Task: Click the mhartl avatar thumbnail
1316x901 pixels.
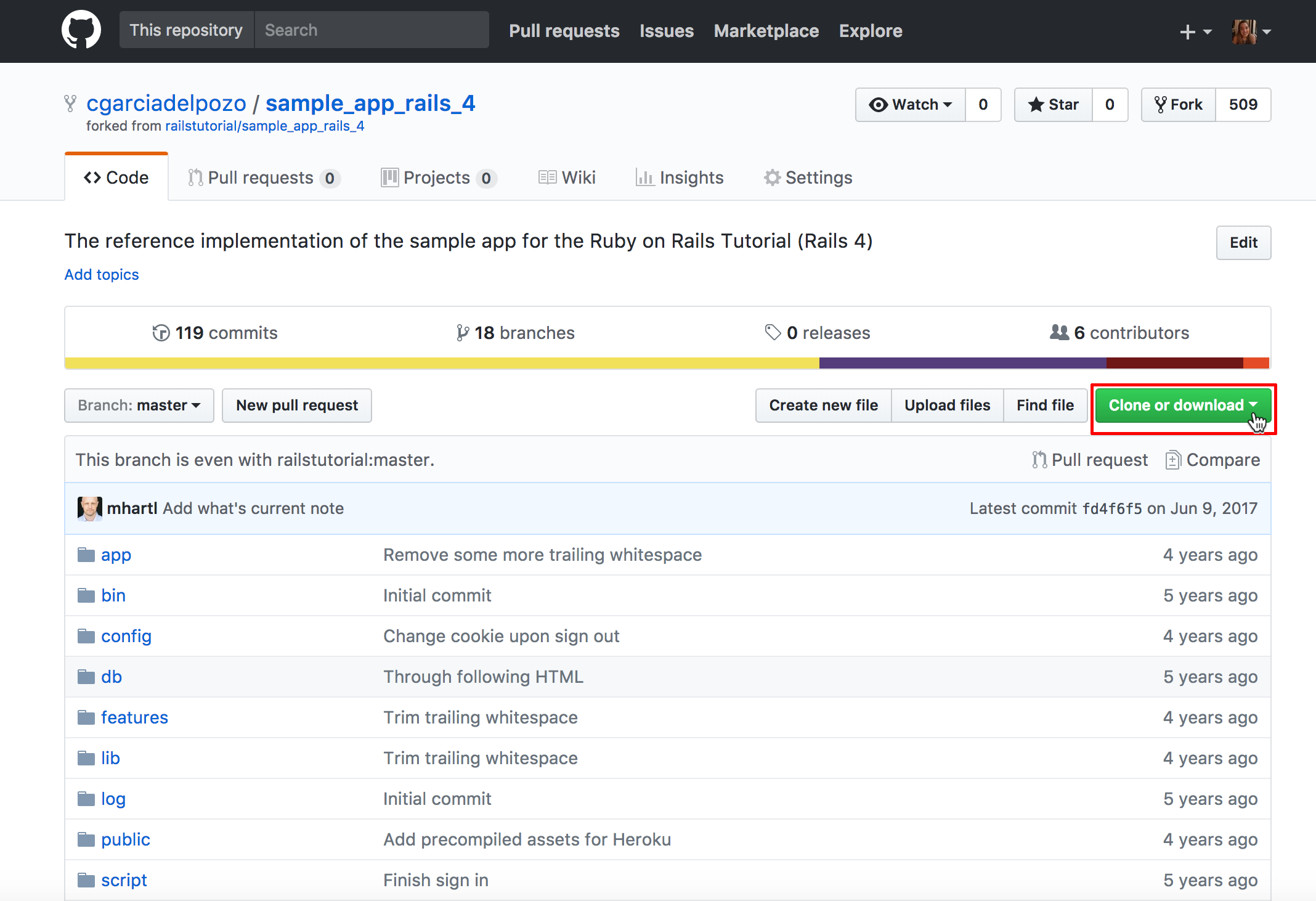Action: pyautogui.click(x=89, y=508)
